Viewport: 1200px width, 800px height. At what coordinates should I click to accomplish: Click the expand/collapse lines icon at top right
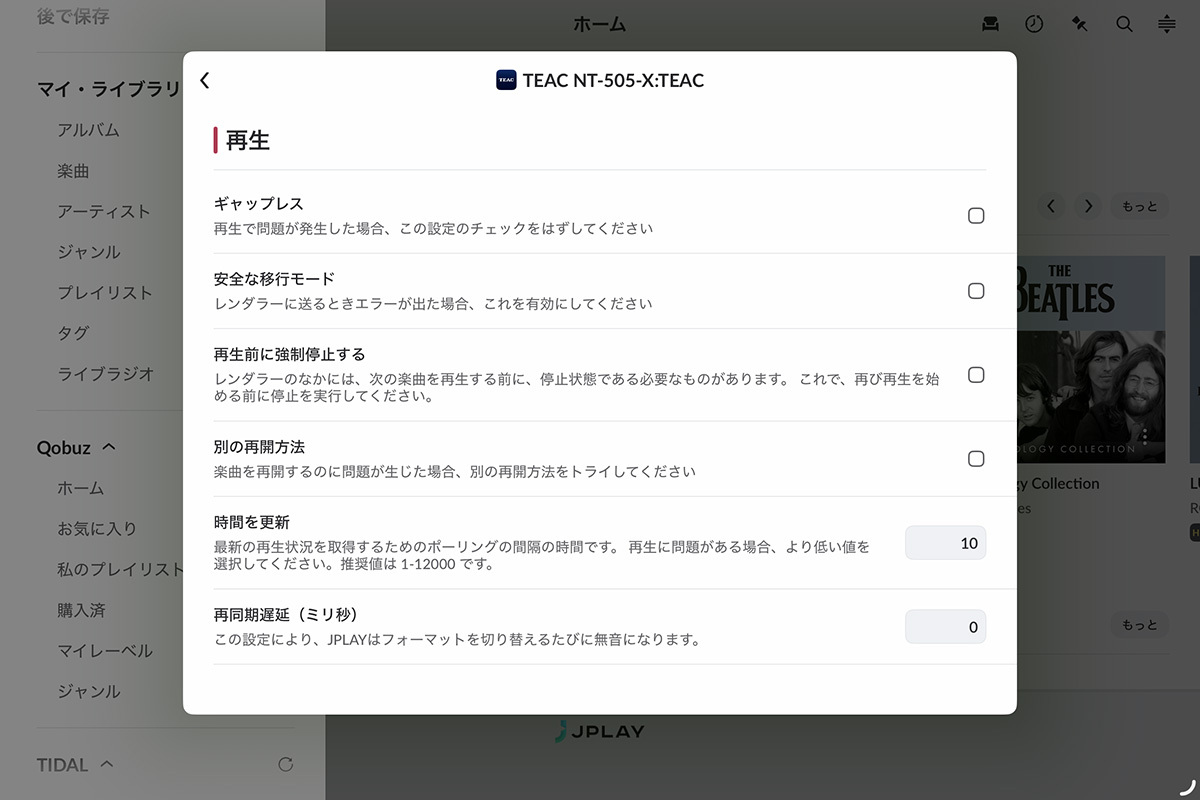point(1167,25)
